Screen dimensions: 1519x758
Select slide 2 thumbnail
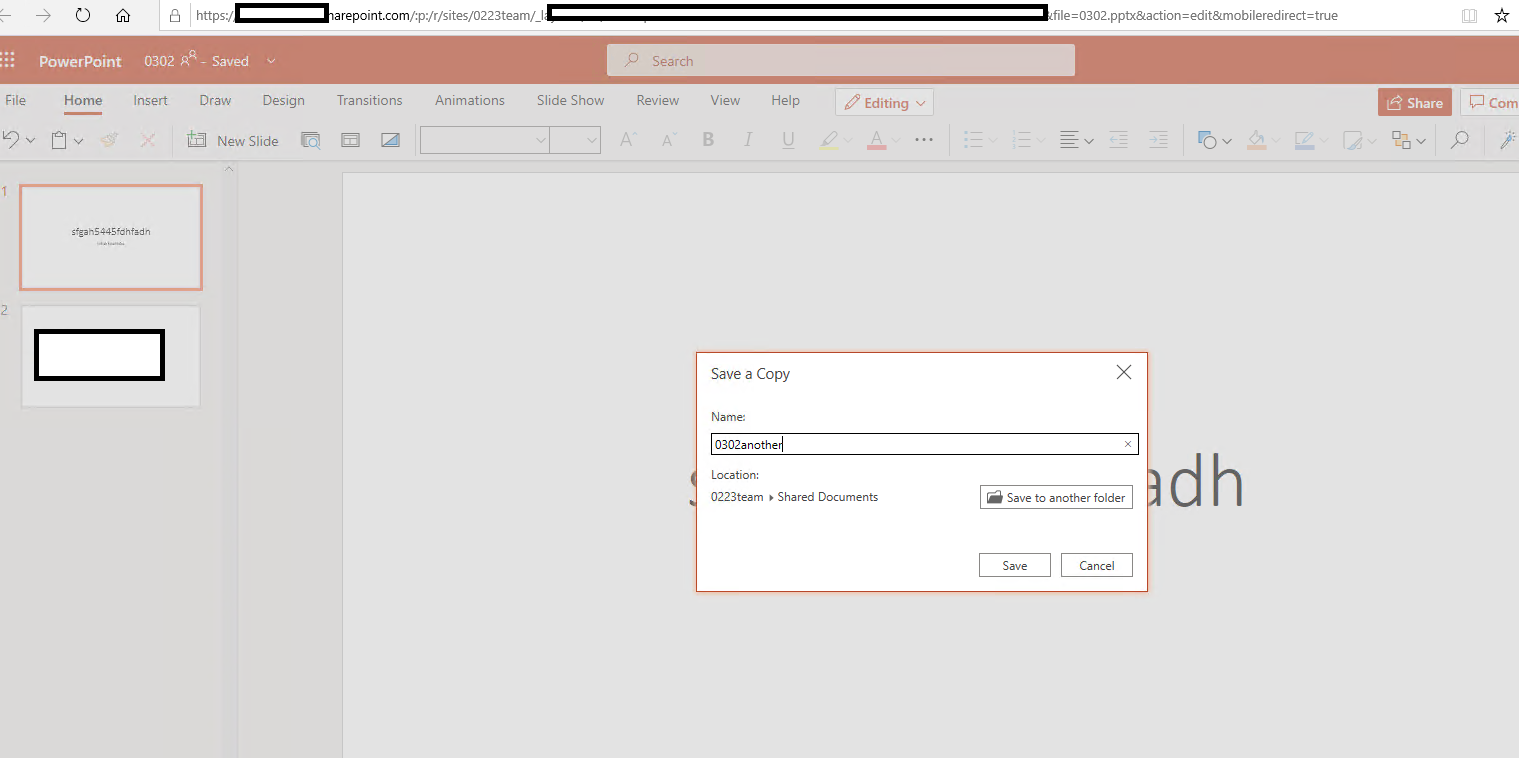[x=110, y=355]
